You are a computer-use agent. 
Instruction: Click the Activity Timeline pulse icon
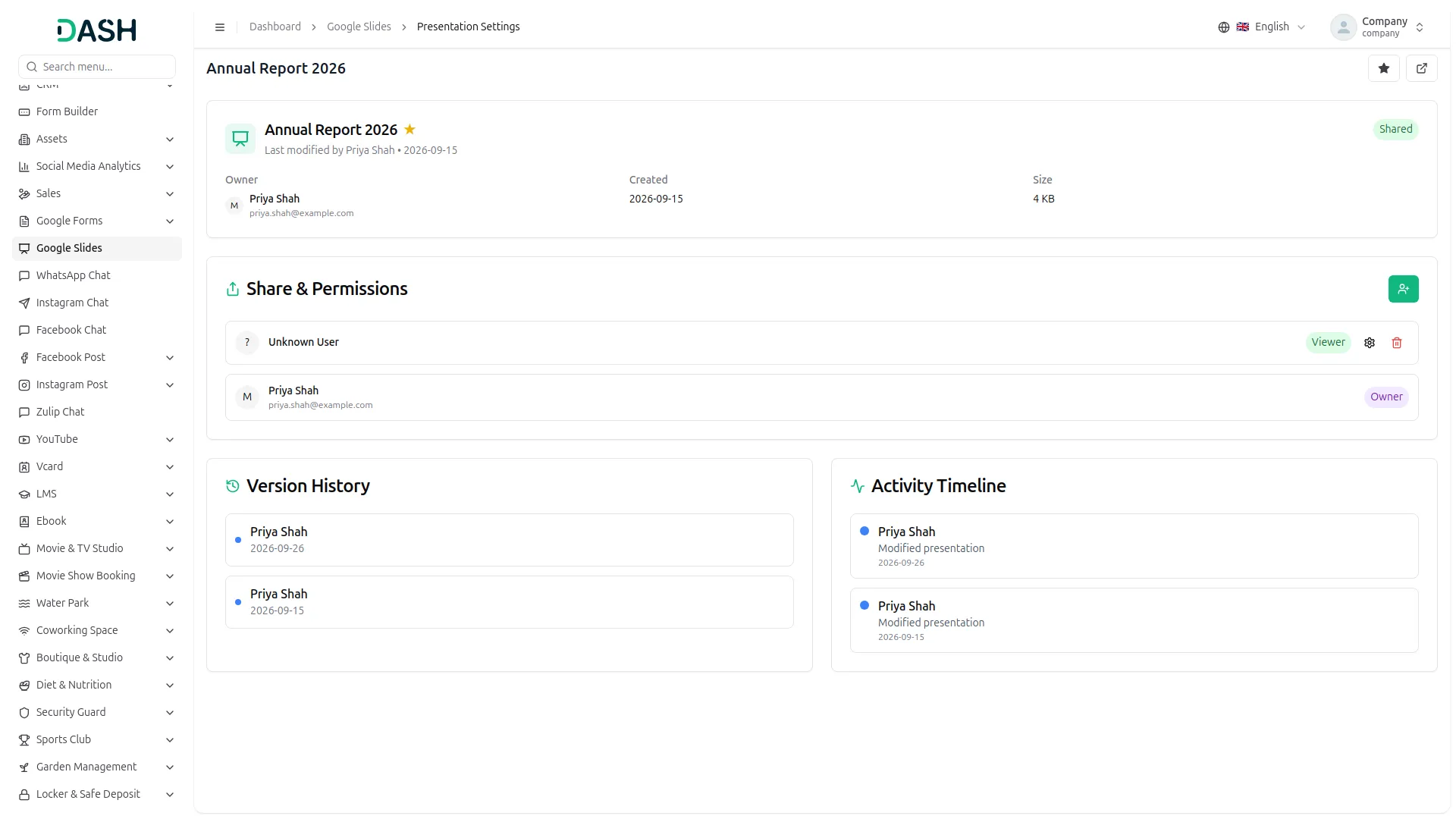tap(858, 486)
